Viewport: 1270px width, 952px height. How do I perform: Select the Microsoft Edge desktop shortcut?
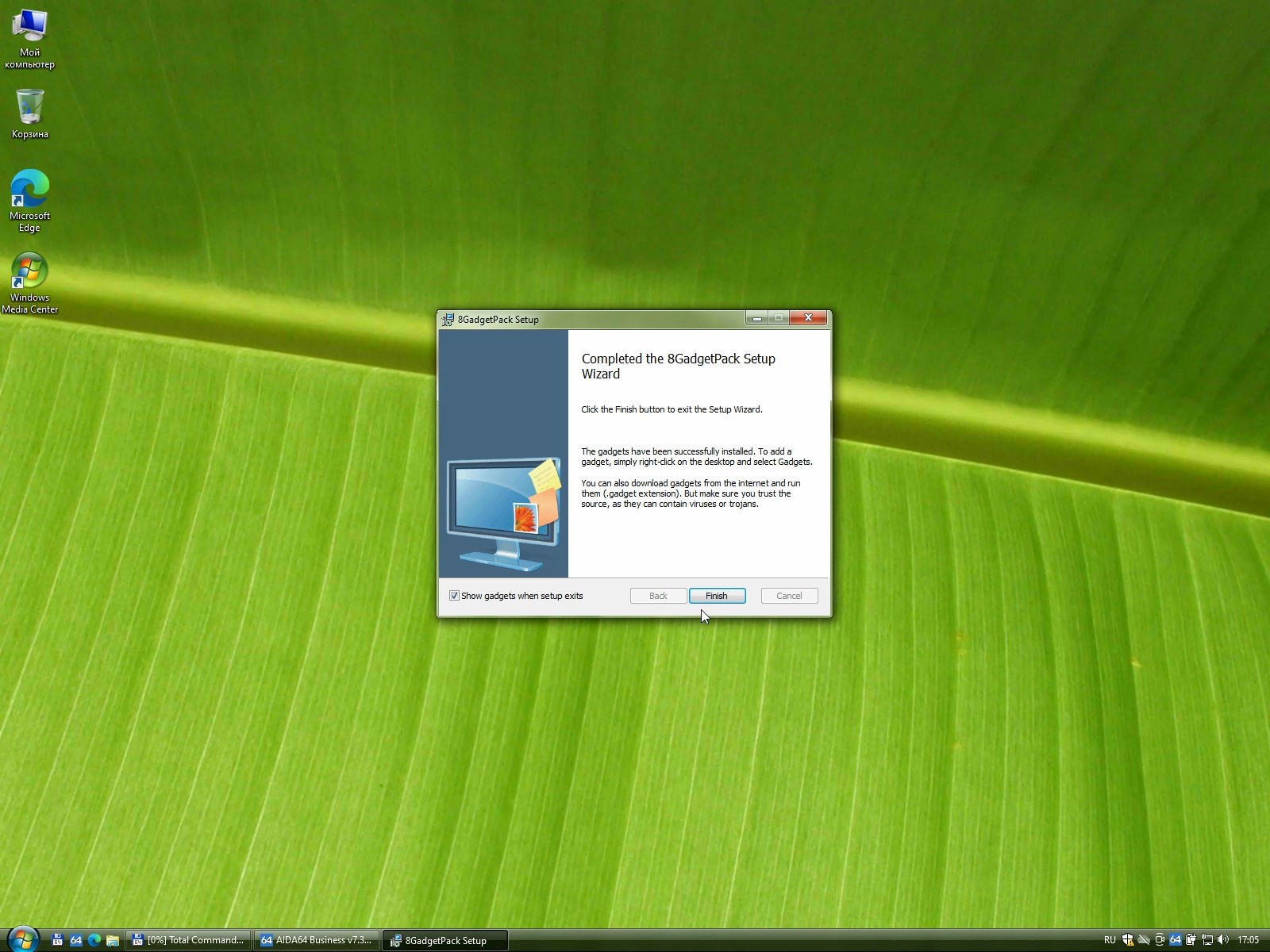[x=29, y=201]
